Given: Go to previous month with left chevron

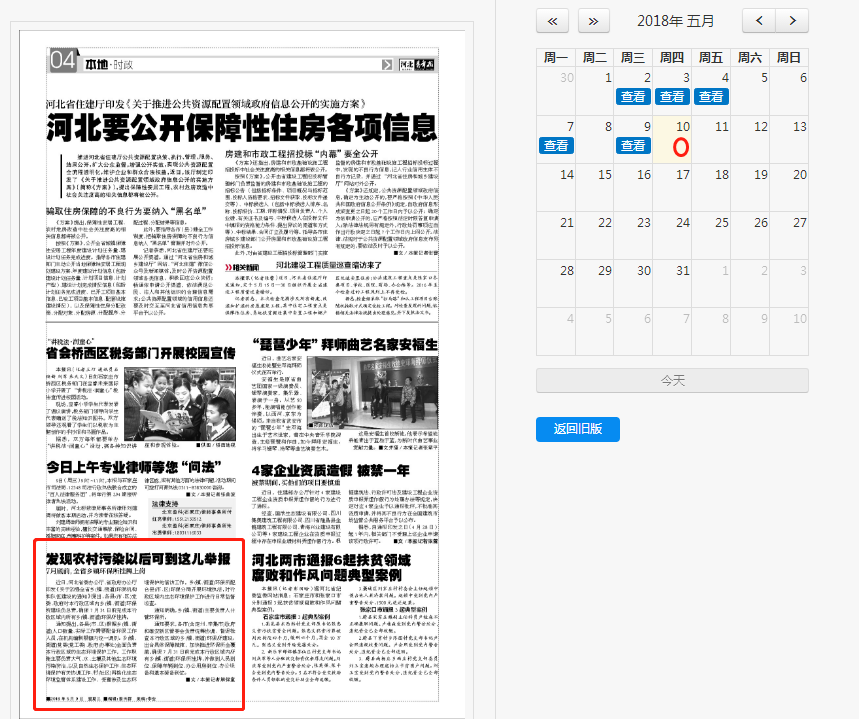Looking at the screenshot, I should pyautogui.click(x=761, y=21).
